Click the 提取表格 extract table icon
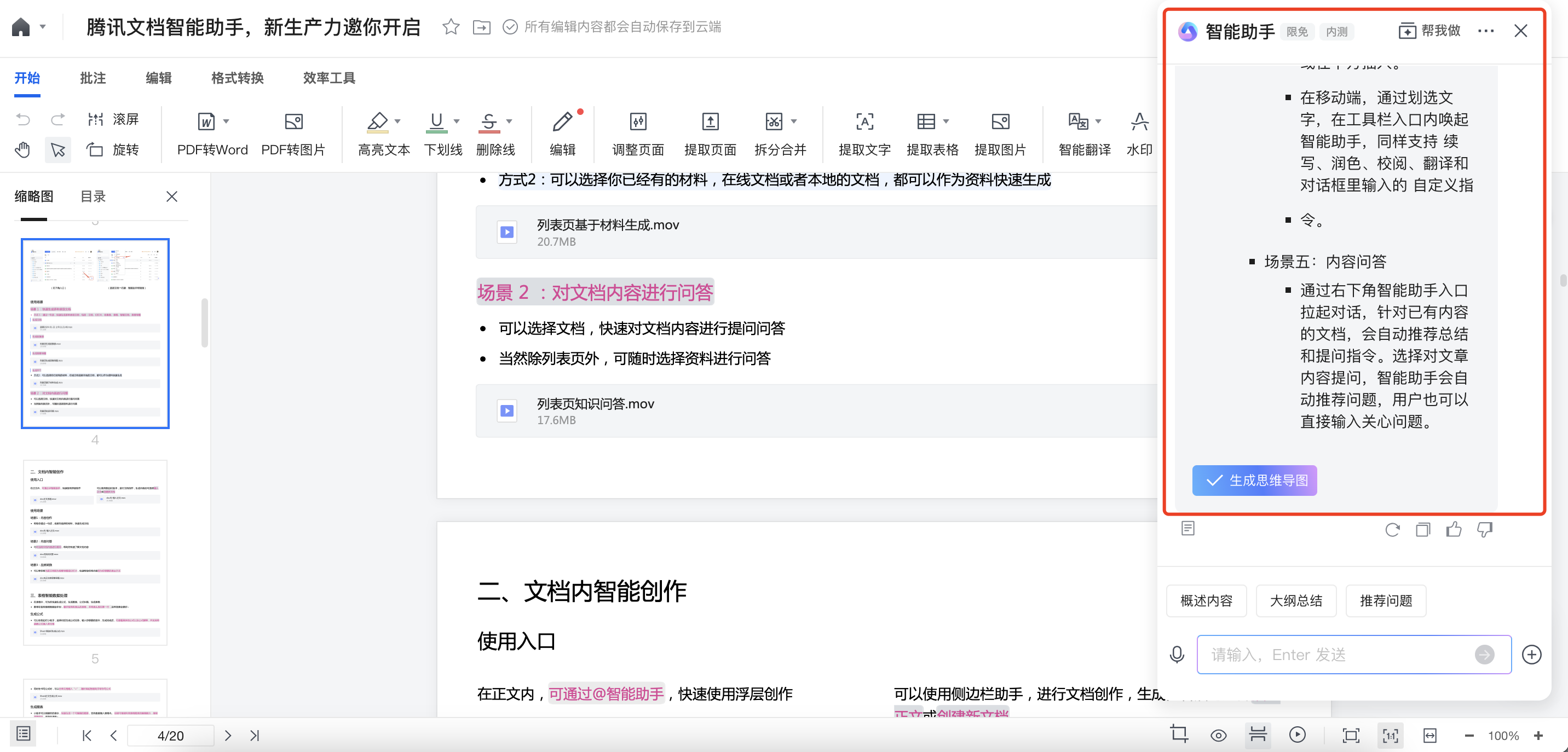Image resolution: width=1568 pixels, height=752 pixels. coord(926,122)
